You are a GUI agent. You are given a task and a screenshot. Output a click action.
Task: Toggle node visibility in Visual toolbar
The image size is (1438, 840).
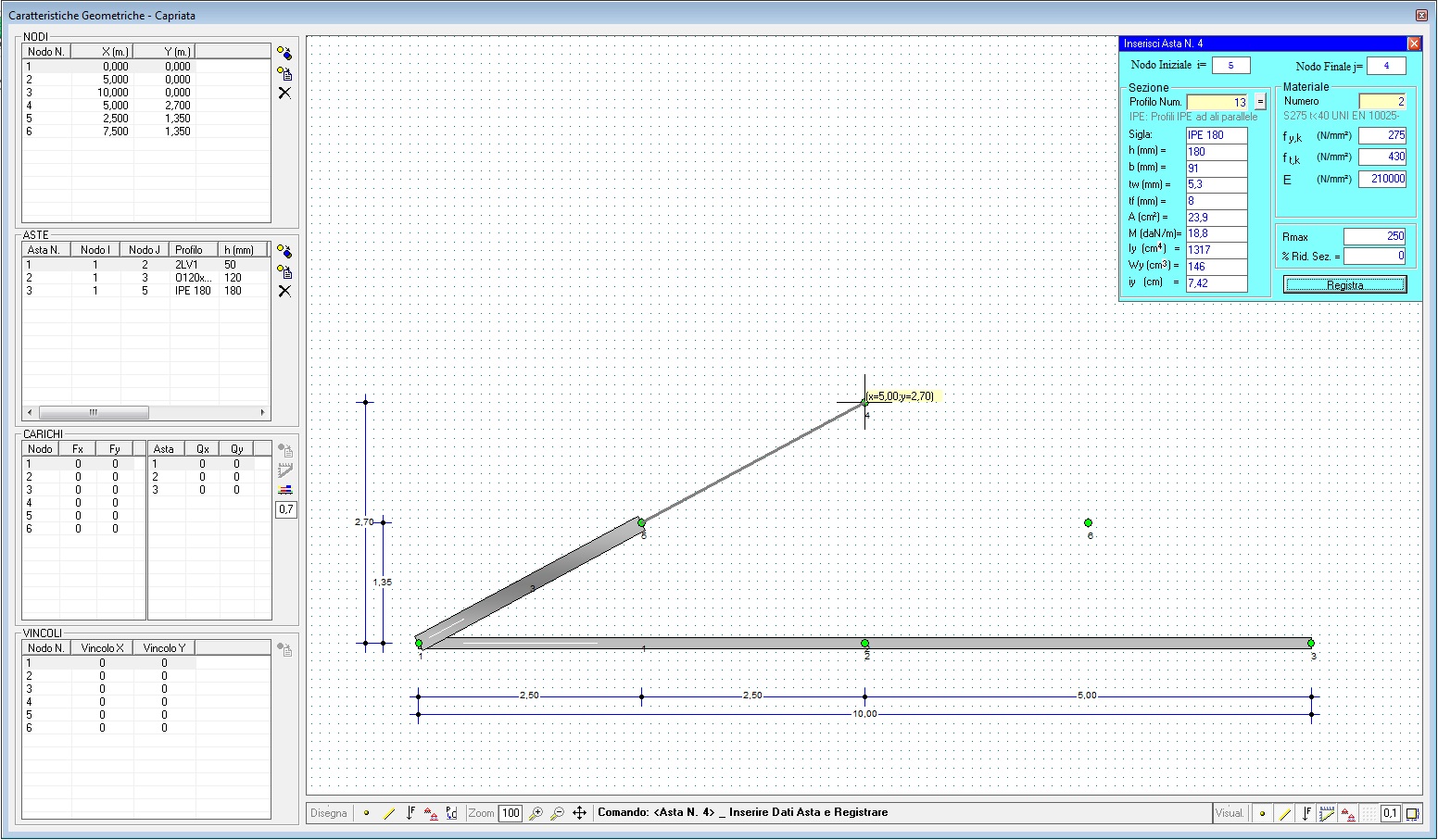pos(1262,814)
